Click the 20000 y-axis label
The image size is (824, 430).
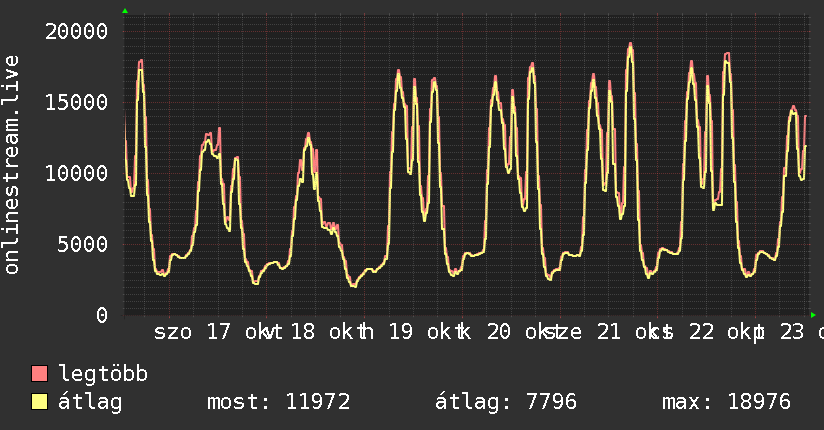coord(76,32)
